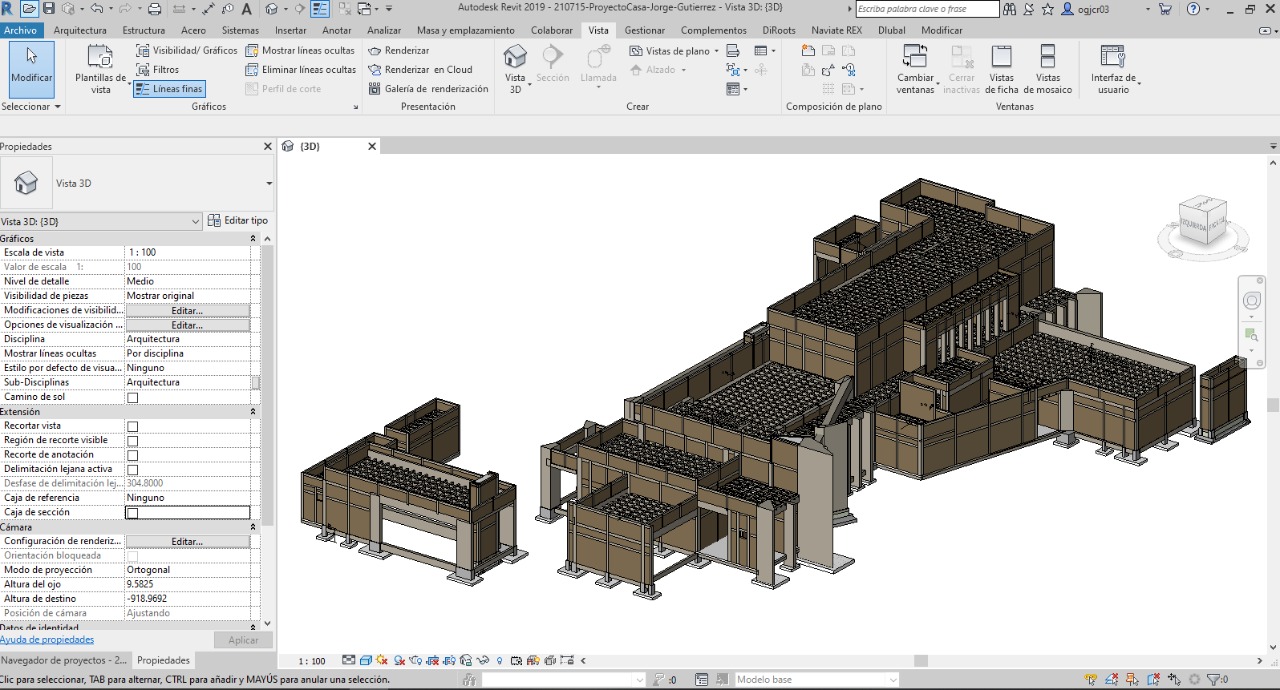
Task: Open Ayuda de propiedades link
Action: [x=46, y=639]
